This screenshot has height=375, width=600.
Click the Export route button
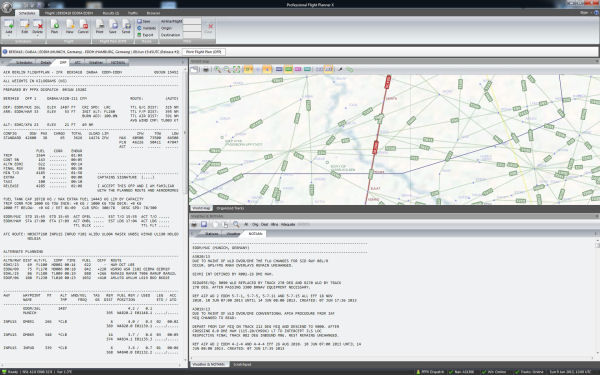[145, 35]
